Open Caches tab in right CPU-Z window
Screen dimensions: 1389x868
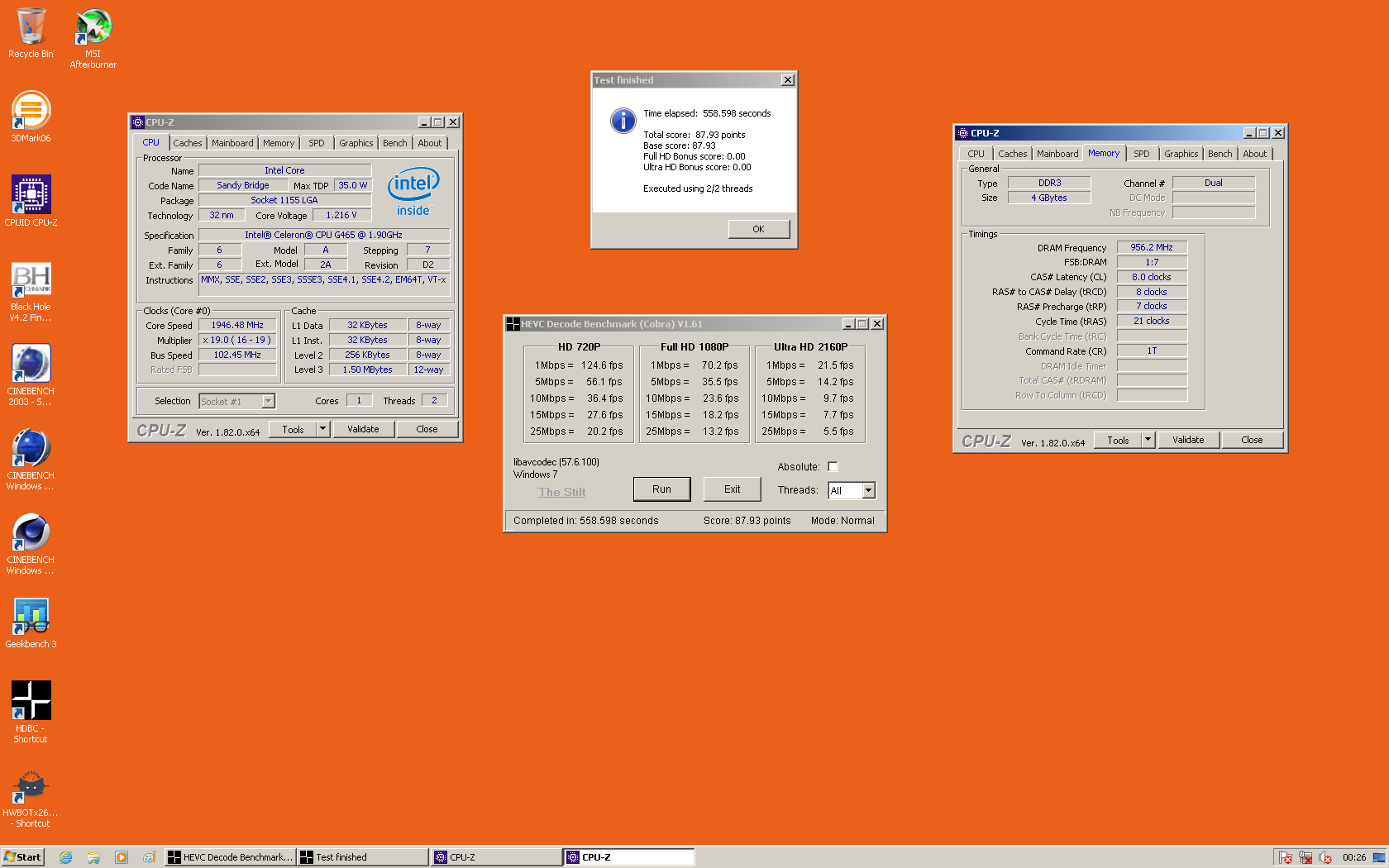(x=1012, y=154)
